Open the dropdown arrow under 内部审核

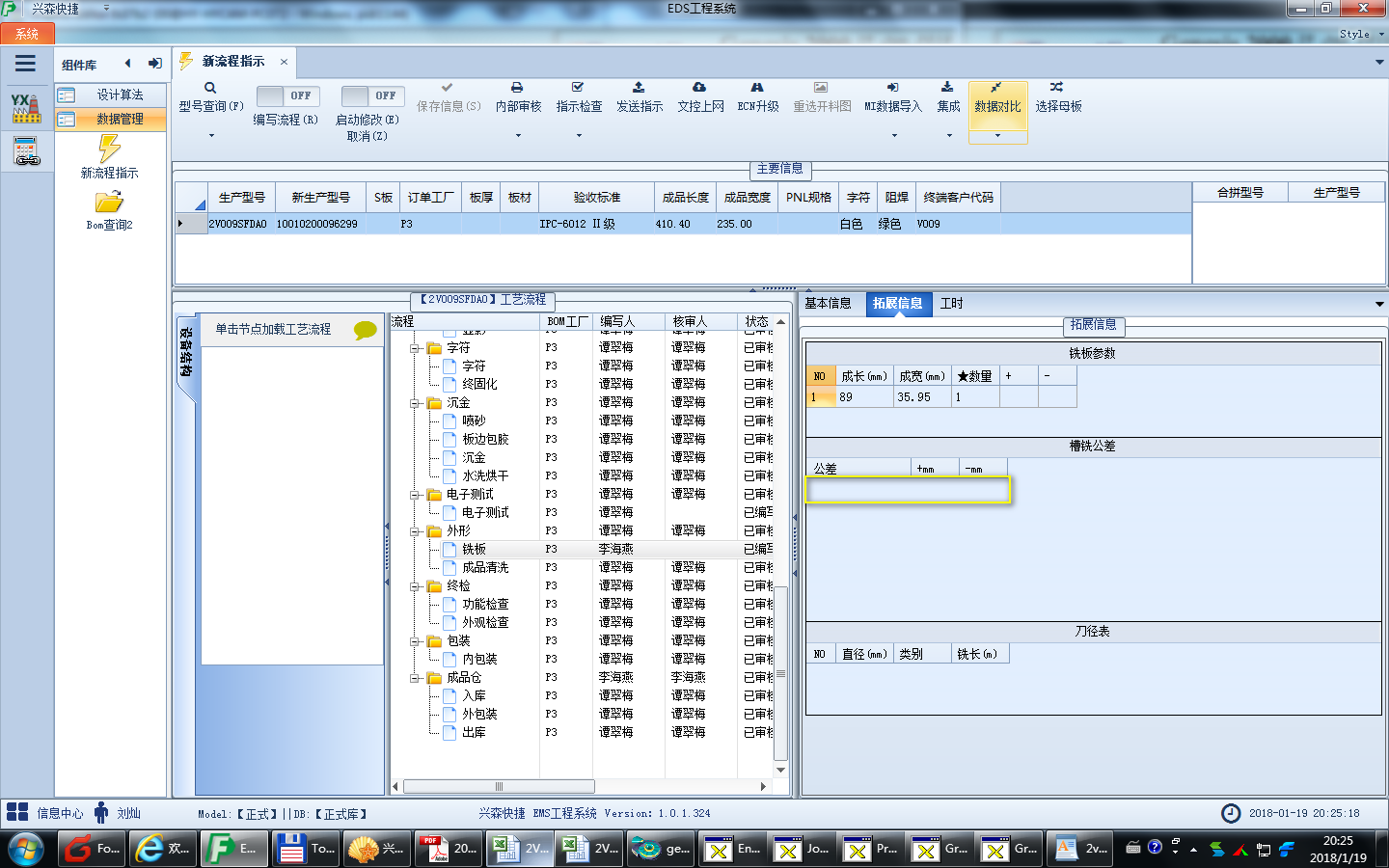(518, 136)
